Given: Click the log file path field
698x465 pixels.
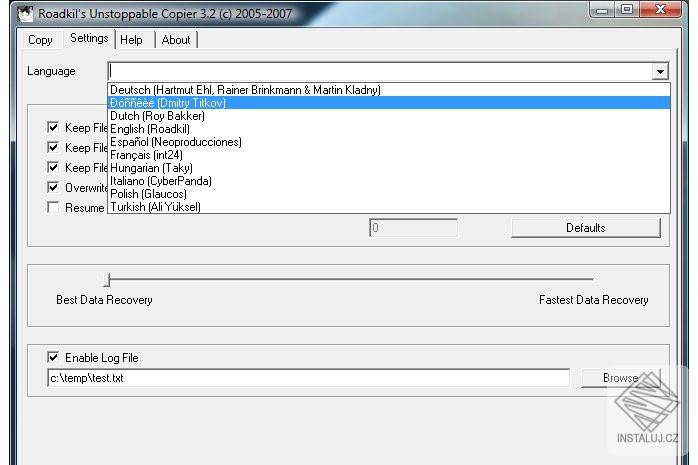Looking at the screenshot, I should pos(308,378).
